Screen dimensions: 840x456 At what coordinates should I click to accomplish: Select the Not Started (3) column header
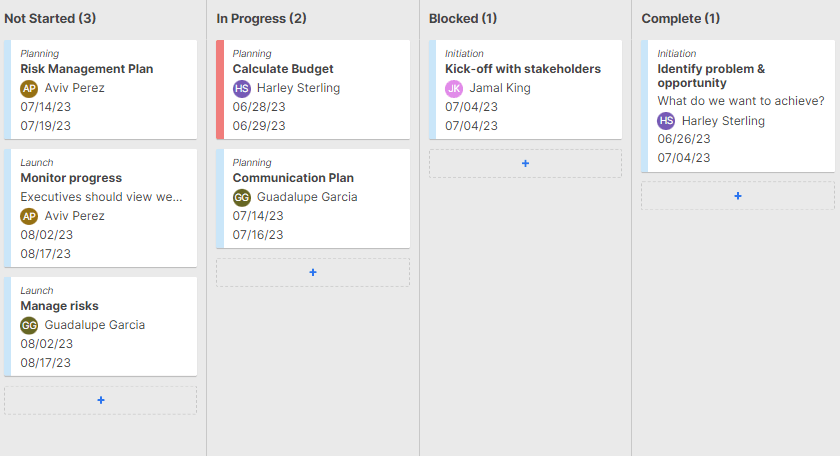pos(50,18)
